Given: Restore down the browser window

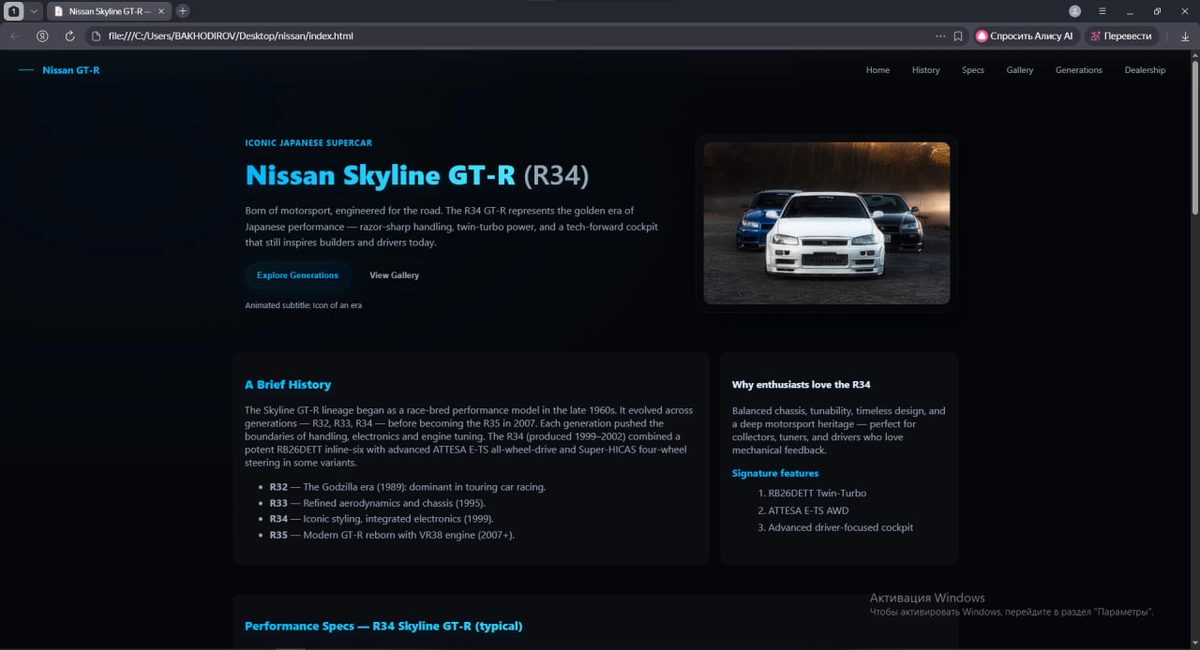Looking at the screenshot, I should click(x=1157, y=11).
